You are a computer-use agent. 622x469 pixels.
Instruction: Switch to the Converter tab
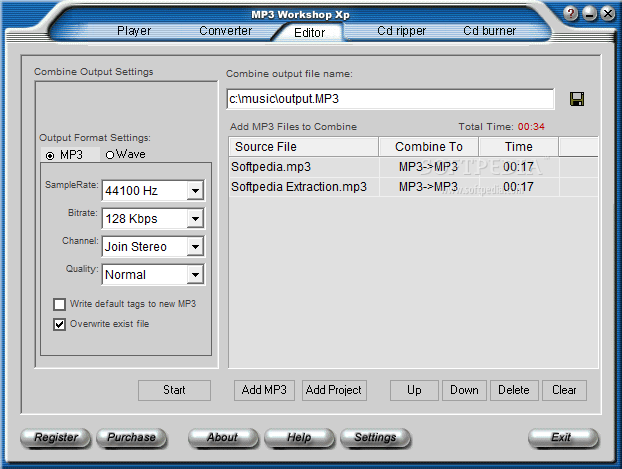[225, 31]
